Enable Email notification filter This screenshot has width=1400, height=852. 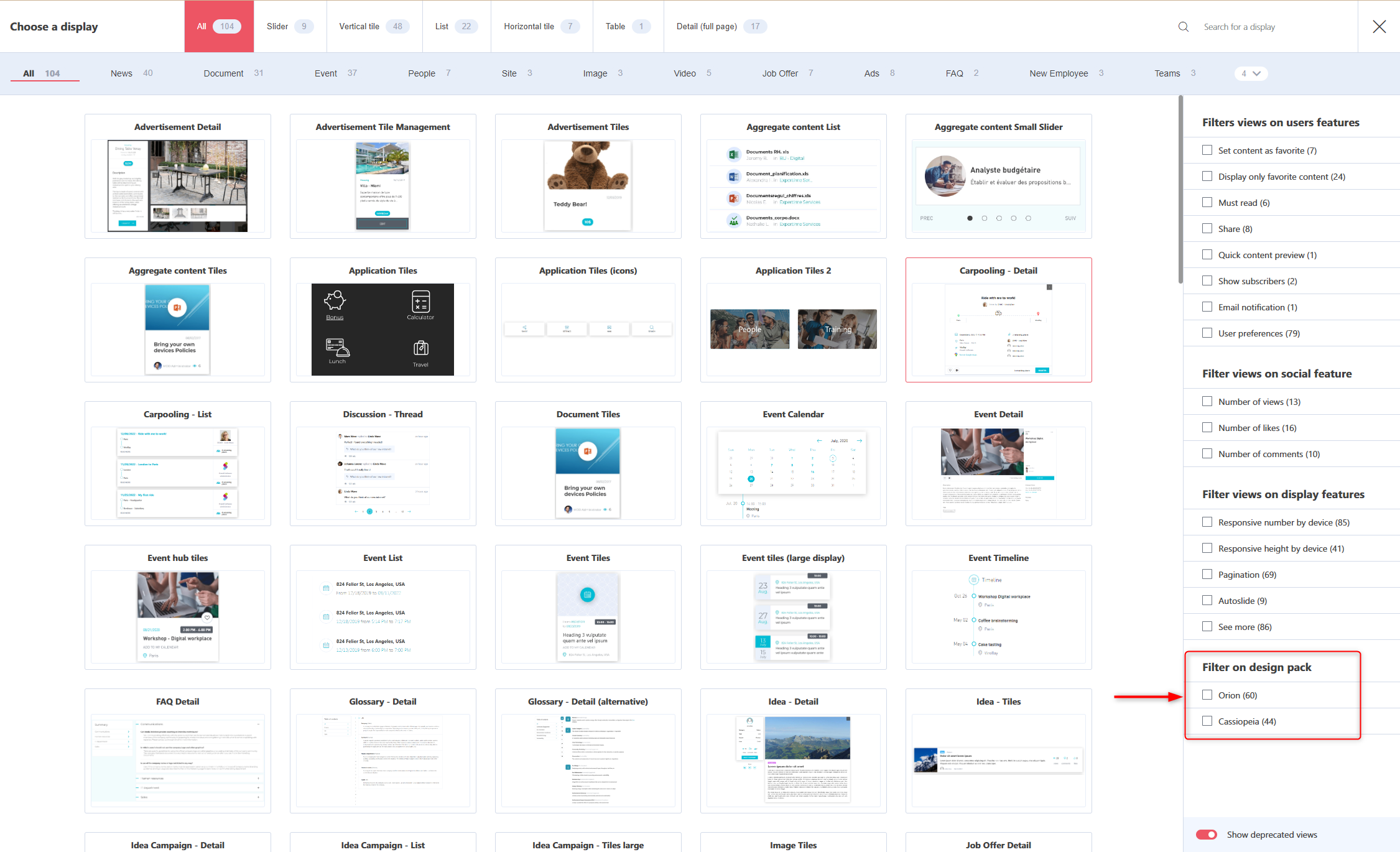(1207, 307)
